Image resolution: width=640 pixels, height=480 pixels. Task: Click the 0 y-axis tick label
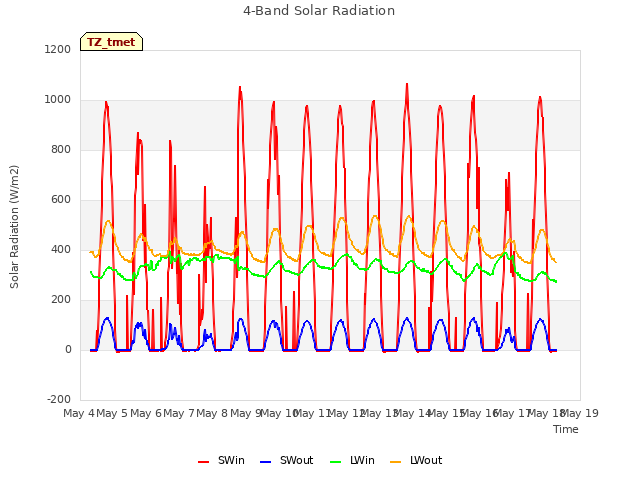[68, 349]
